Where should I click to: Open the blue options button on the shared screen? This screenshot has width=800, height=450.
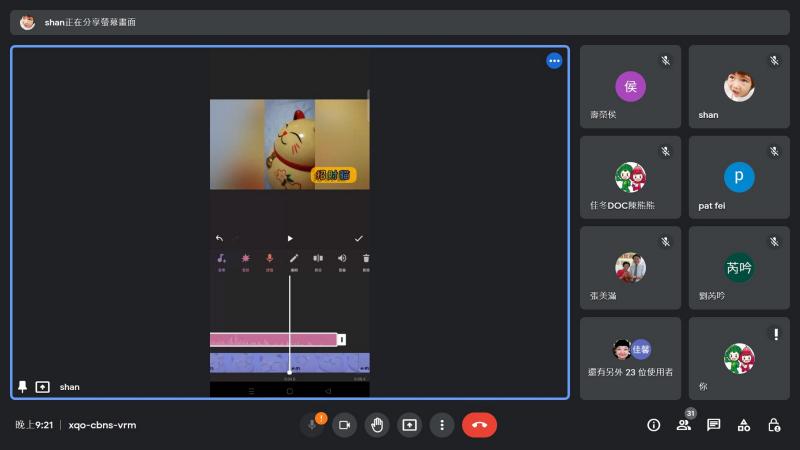[x=554, y=61]
